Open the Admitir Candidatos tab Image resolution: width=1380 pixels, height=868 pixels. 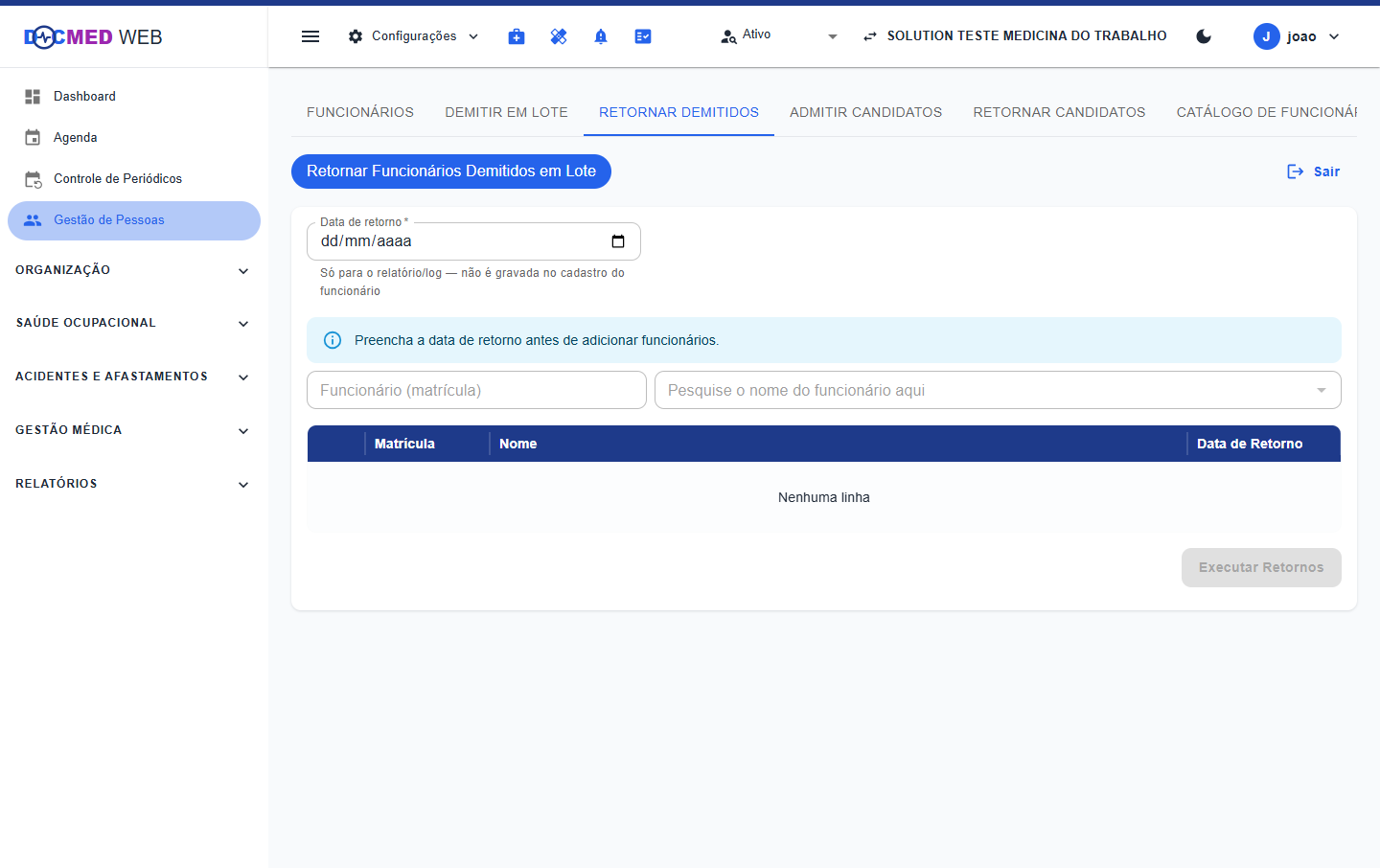(865, 112)
